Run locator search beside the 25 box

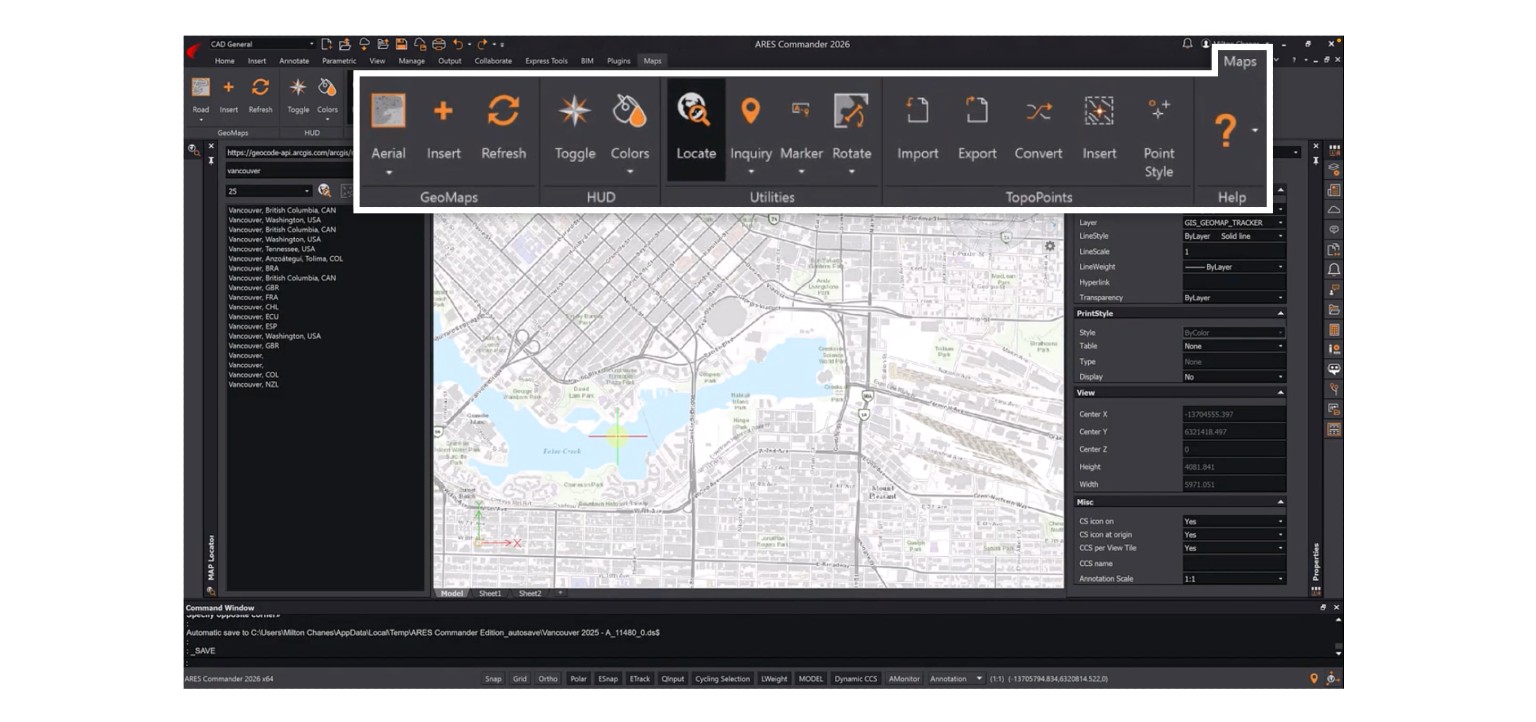click(324, 190)
